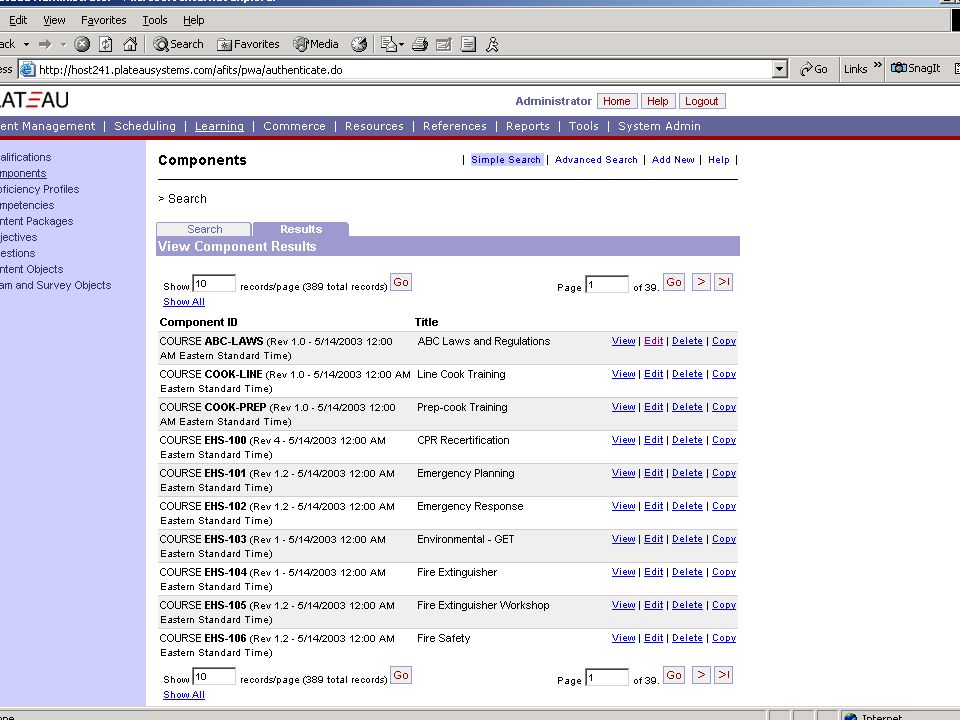Open the View menu
This screenshot has width=960, height=720.
click(x=54, y=20)
